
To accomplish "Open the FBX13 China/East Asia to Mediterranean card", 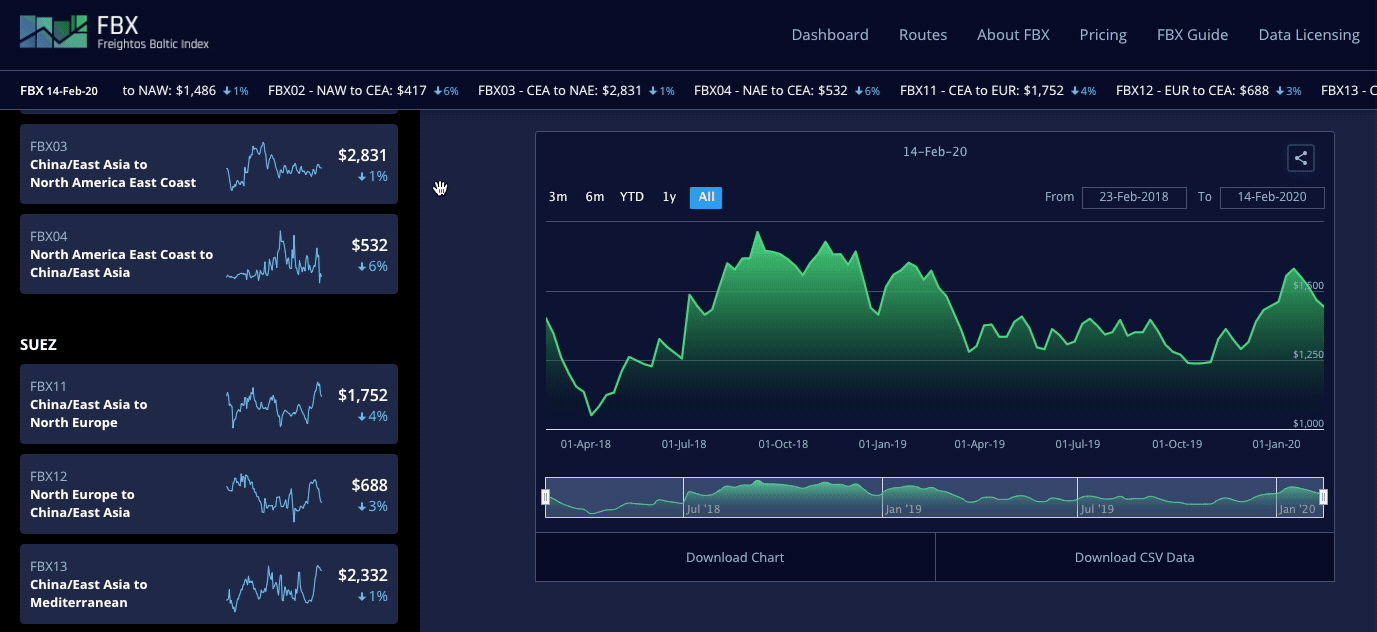I will click(209, 584).
